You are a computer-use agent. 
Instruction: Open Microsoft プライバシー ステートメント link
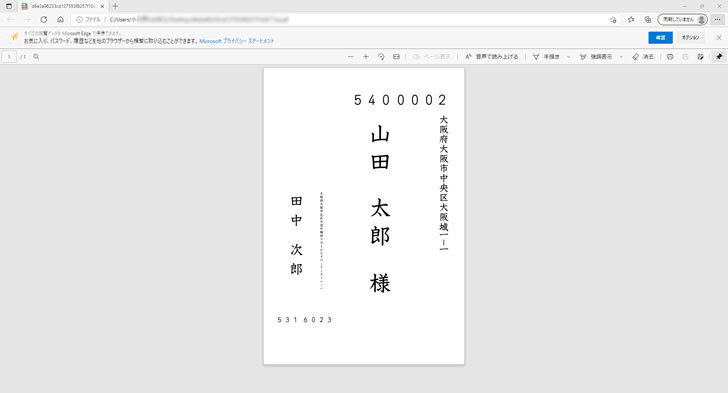tap(237, 41)
